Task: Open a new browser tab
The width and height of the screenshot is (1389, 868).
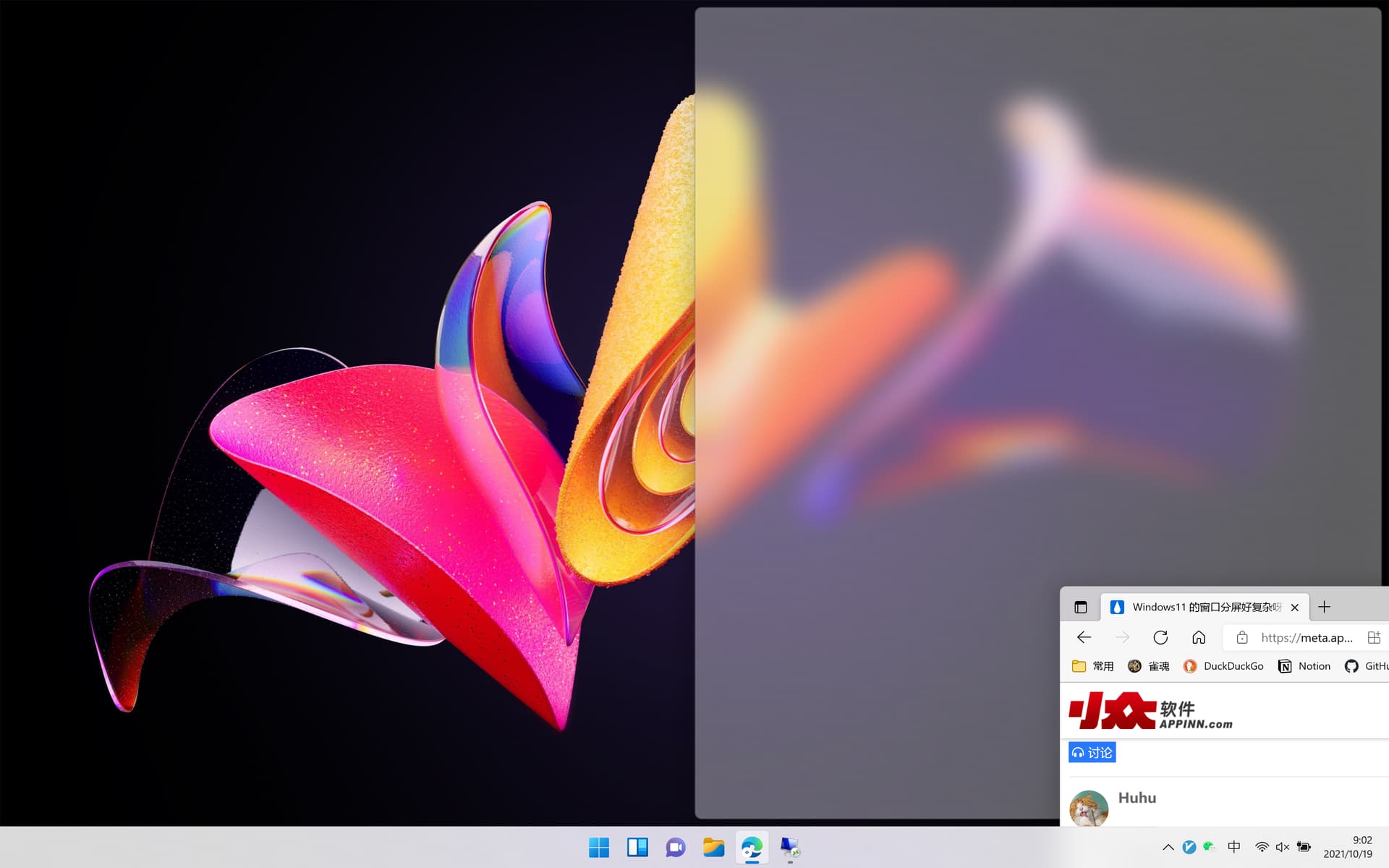Action: coord(1324,608)
